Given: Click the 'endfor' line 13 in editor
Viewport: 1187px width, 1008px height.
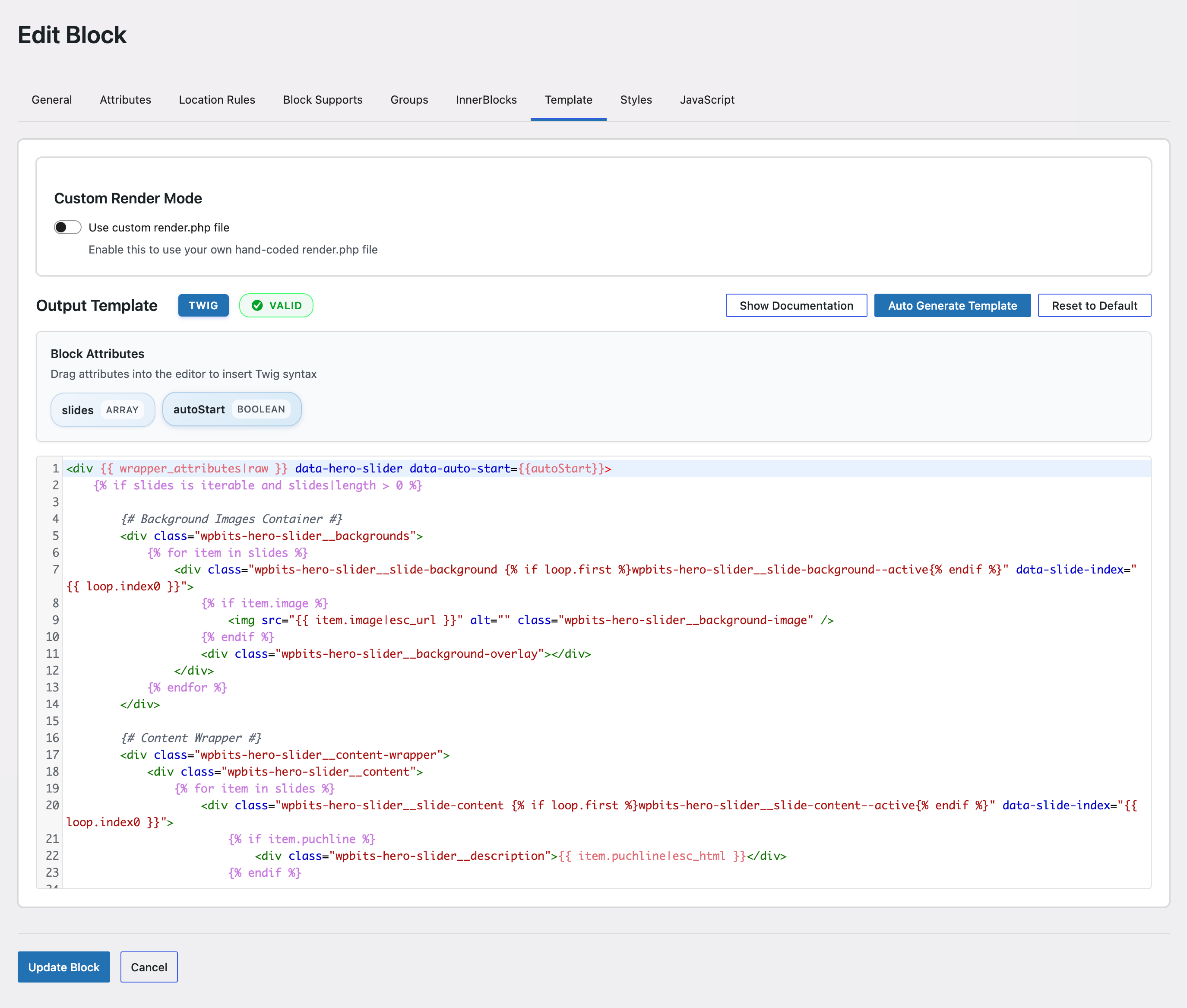Looking at the screenshot, I should pyautogui.click(x=187, y=688).
